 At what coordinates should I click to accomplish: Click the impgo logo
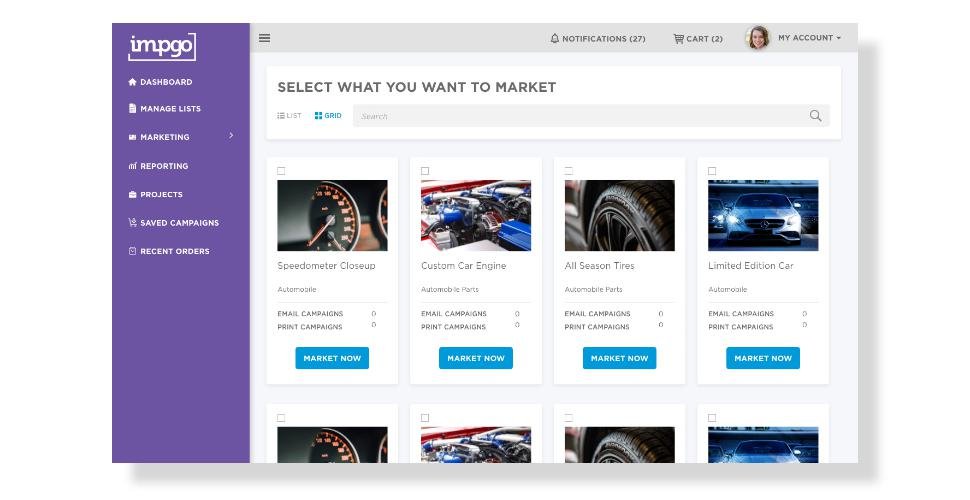tap(162, 47)
